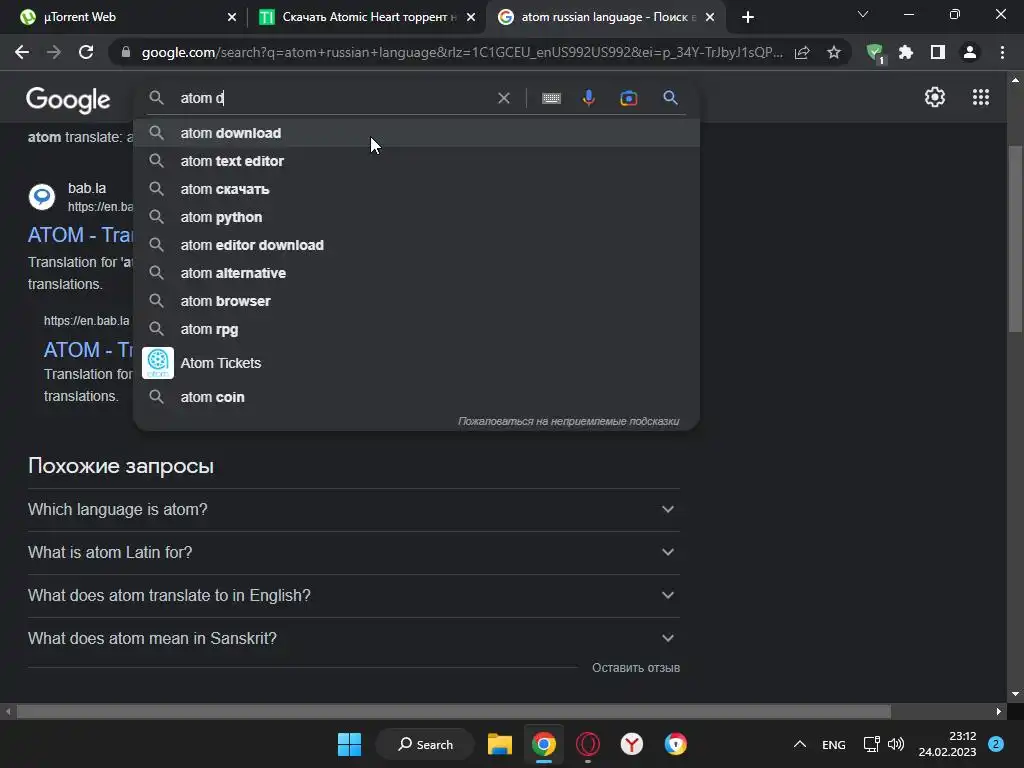Open the first "ATOM - Tra..." bab.la result
The height and width of the screenshot is (768, 1024).
[x=80, y=235]
